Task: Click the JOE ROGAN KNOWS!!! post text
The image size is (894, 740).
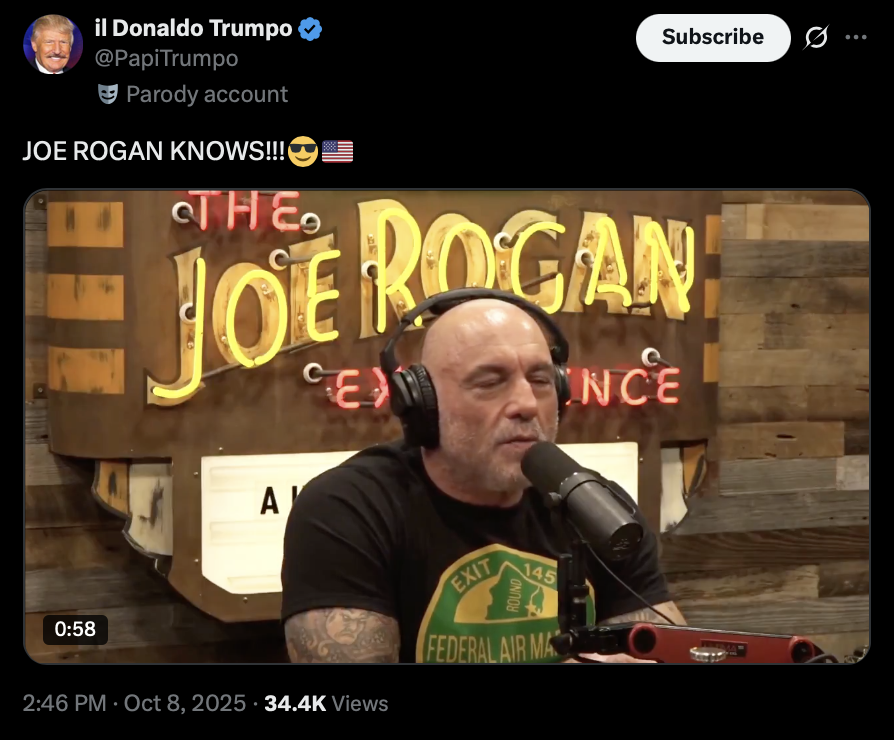Action: 153,151
